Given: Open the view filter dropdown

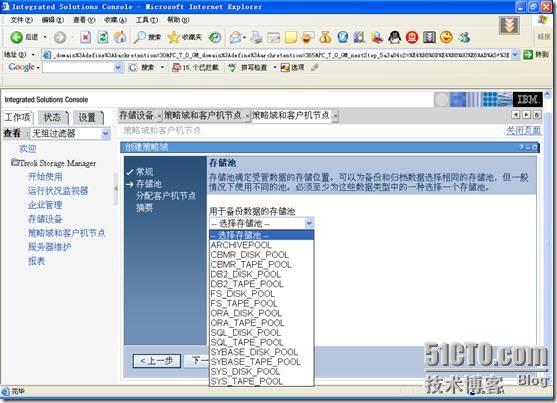Looking at the screenshot, I should tap(106, 134).
